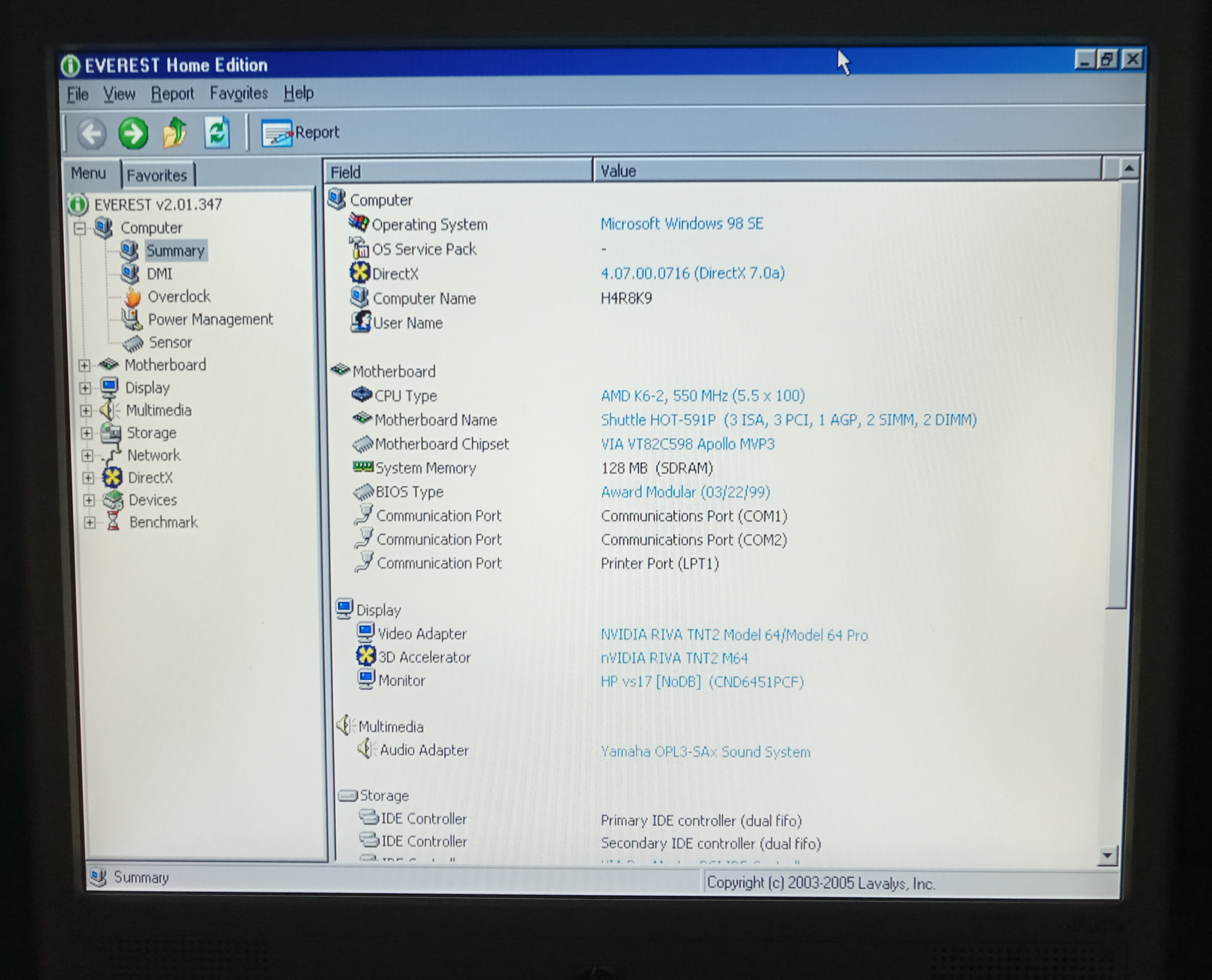1212x980 pixels.
Task: Expand the Benchmark tree node
Action: click(89, 522)
